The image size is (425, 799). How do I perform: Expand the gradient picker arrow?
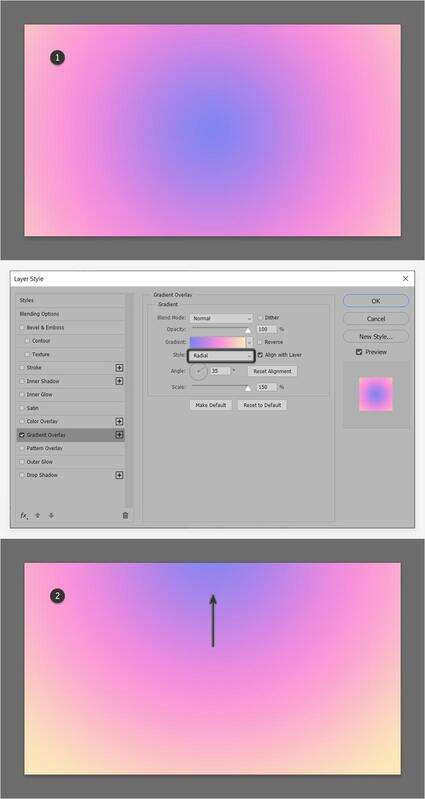pyautogui.click(x=250, y=342)
